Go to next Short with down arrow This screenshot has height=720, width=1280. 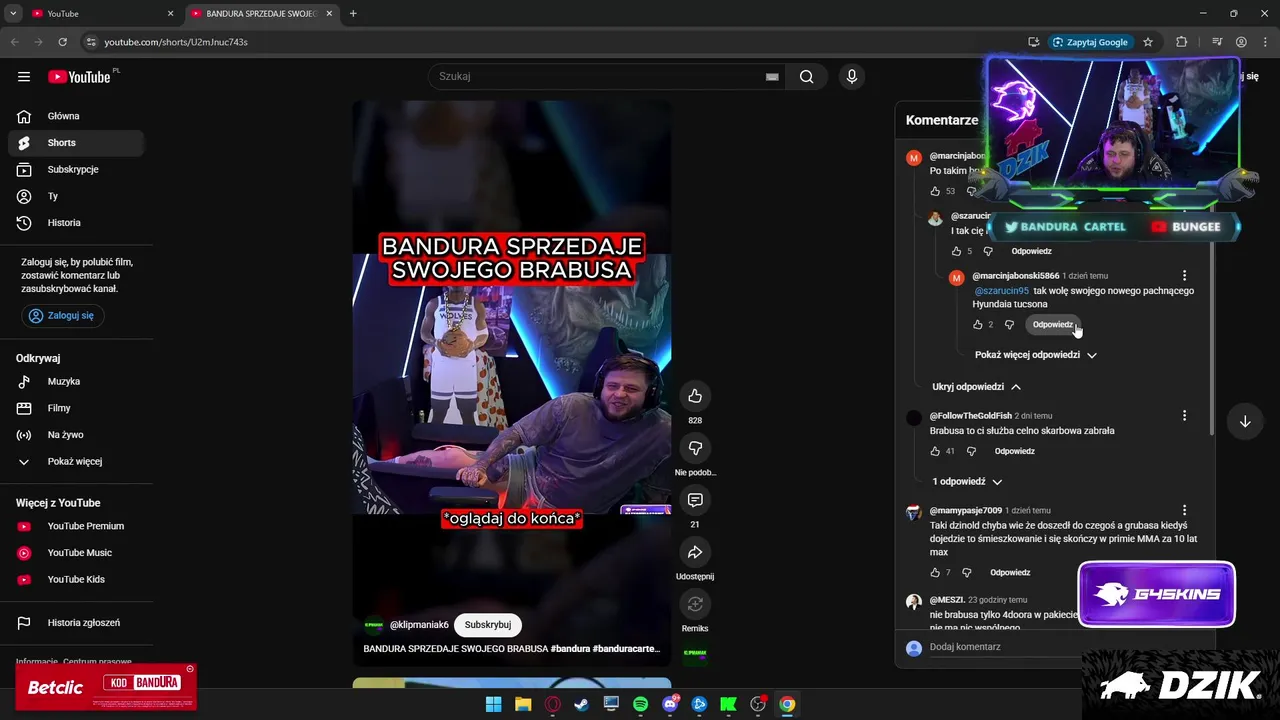pos(1245,422)
